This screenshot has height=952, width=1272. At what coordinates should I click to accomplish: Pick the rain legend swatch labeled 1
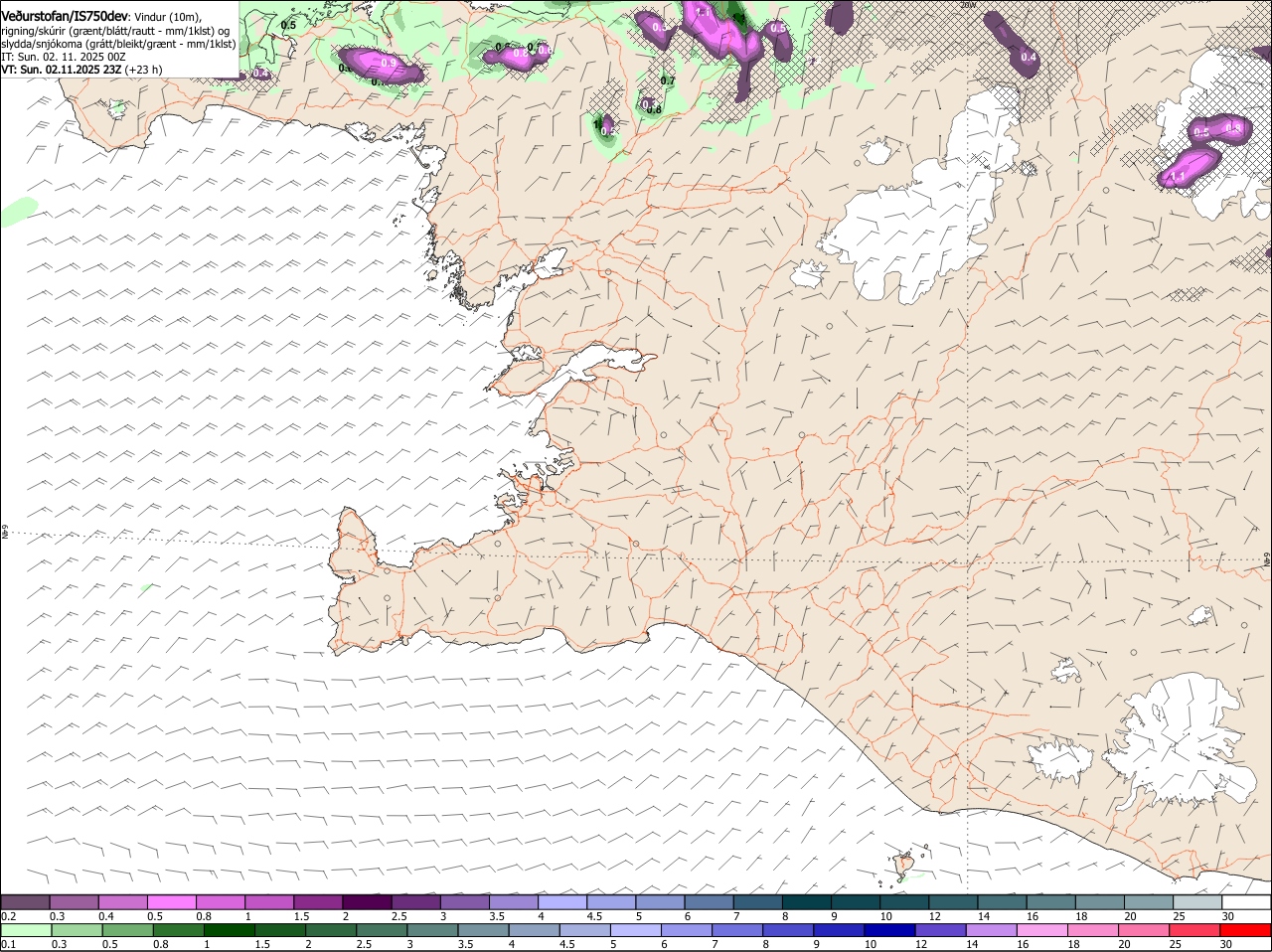[x=229, y=930]
